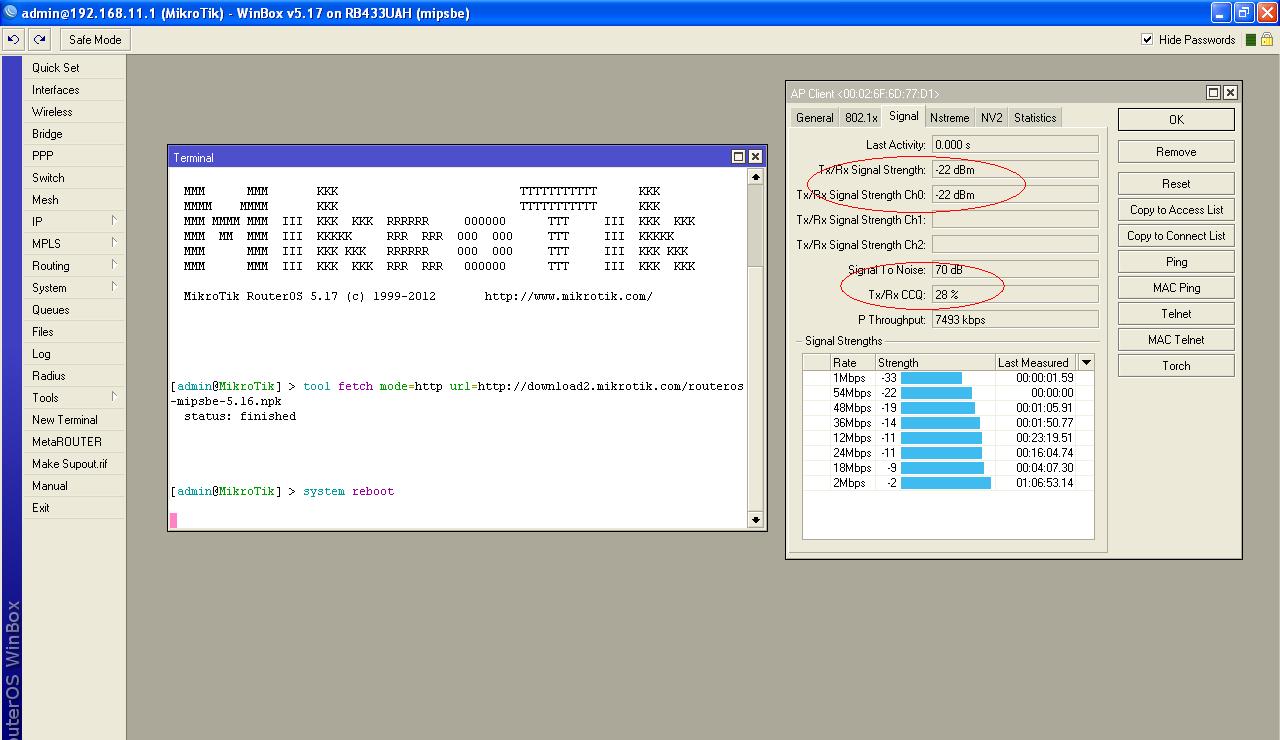Click MAC Telnet button
Image resolution: width=1280 pixels, height=740 pixels.
tap(1176, 340)
